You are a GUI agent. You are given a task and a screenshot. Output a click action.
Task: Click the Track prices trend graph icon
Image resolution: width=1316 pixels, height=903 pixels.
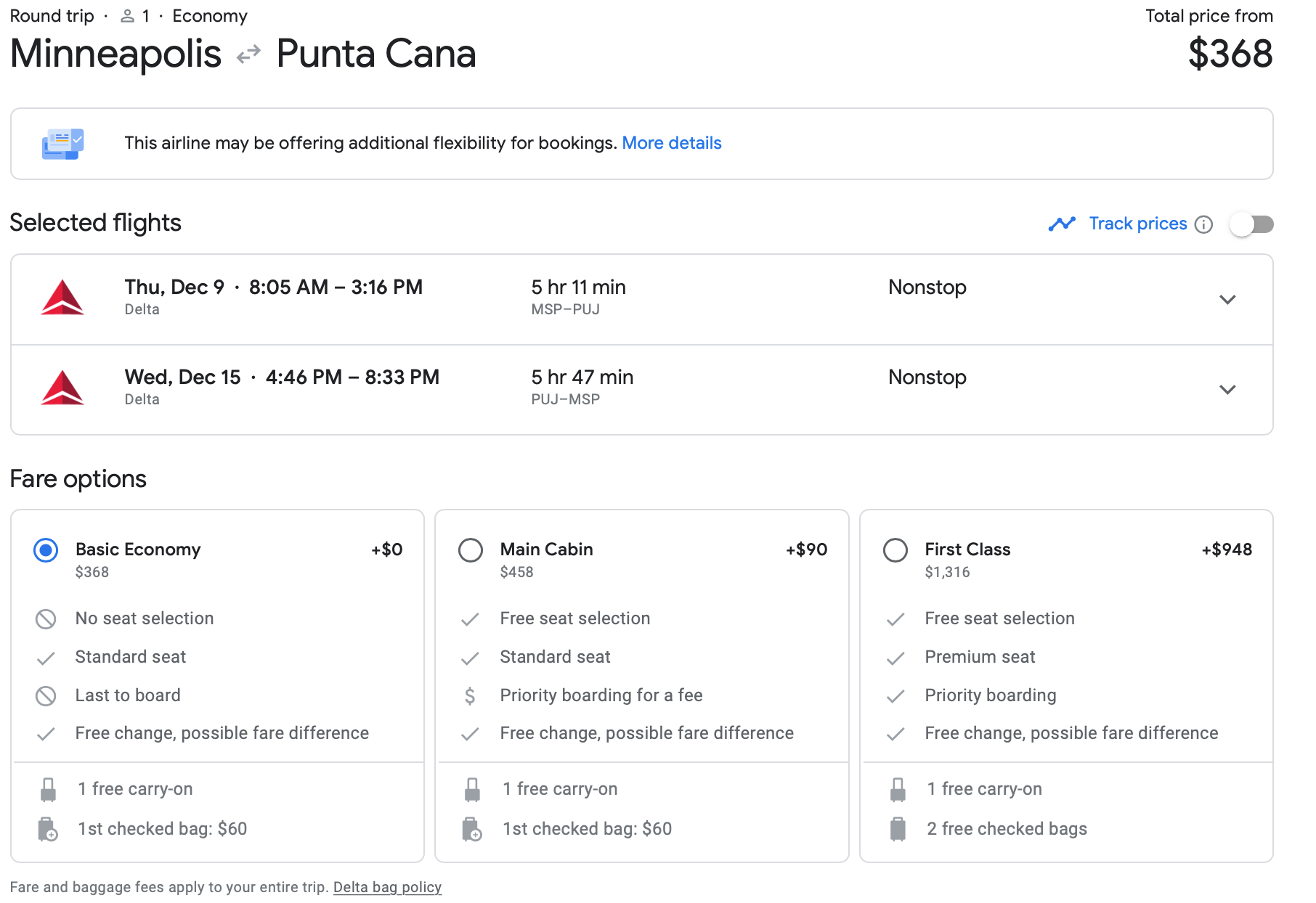click(x=1062, y=224)
